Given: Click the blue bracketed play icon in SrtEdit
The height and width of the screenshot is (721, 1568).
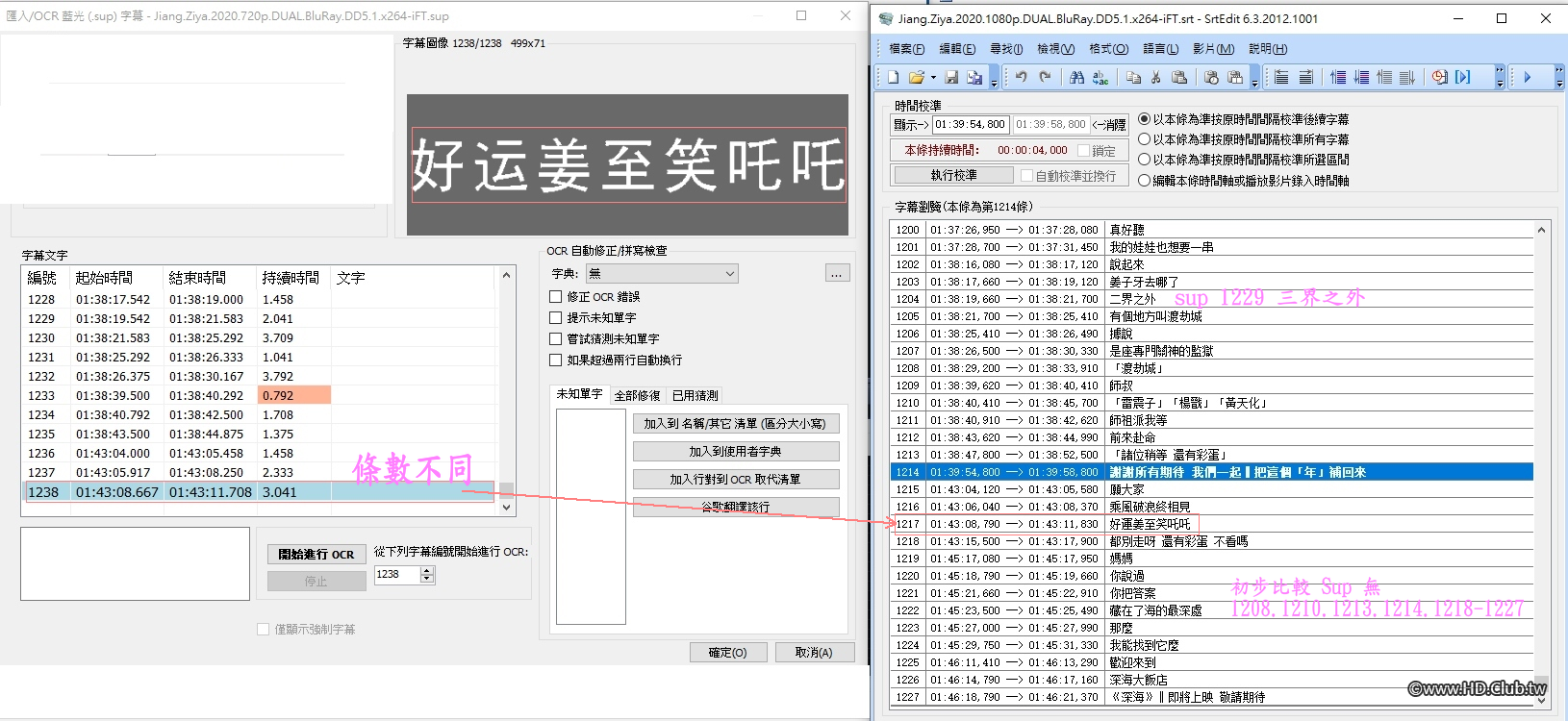Looking at the screenshot, I should [x=1462, y=77].
